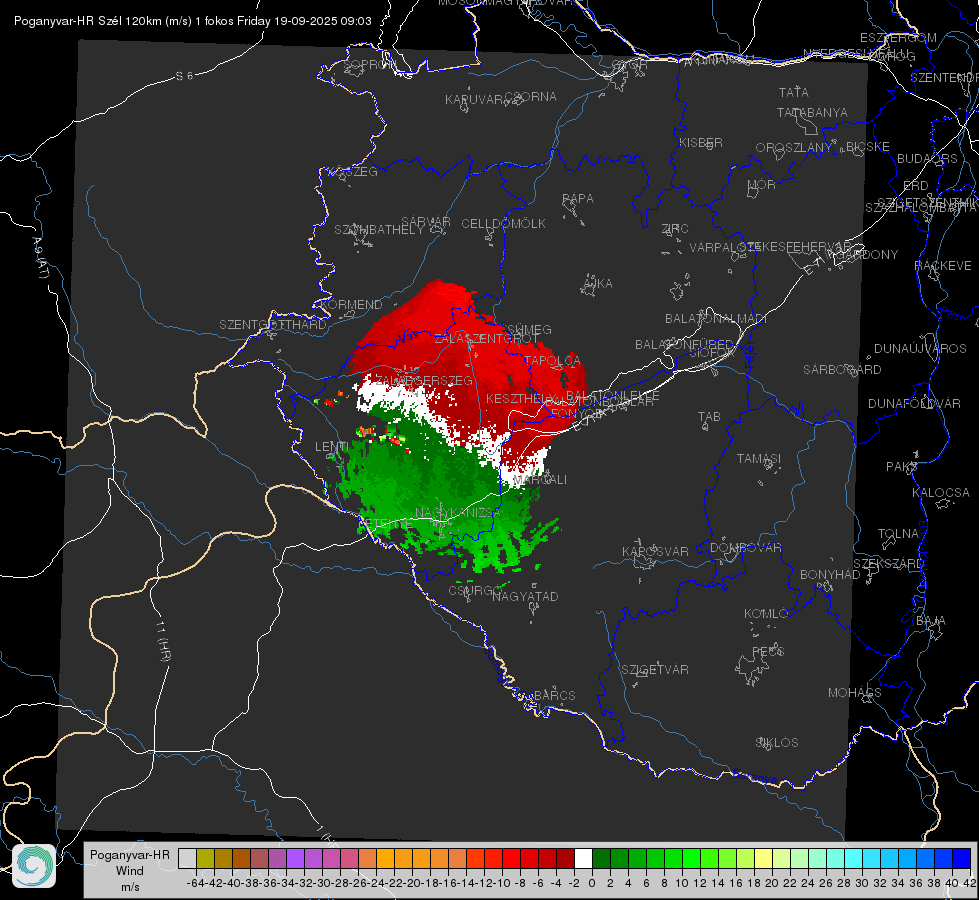979x900 pixels.
Task: Click the NAGYKANIZSA city label
Action: [458, 513]
